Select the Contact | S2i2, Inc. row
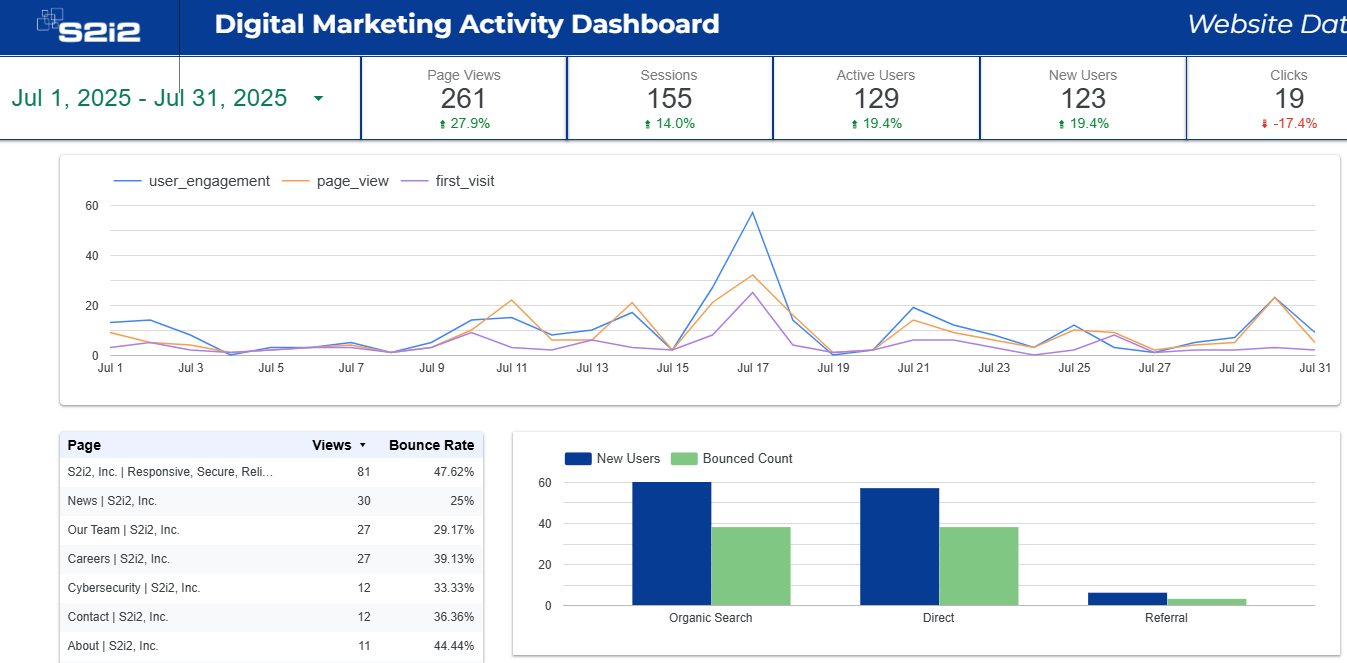 coord(271,617)
